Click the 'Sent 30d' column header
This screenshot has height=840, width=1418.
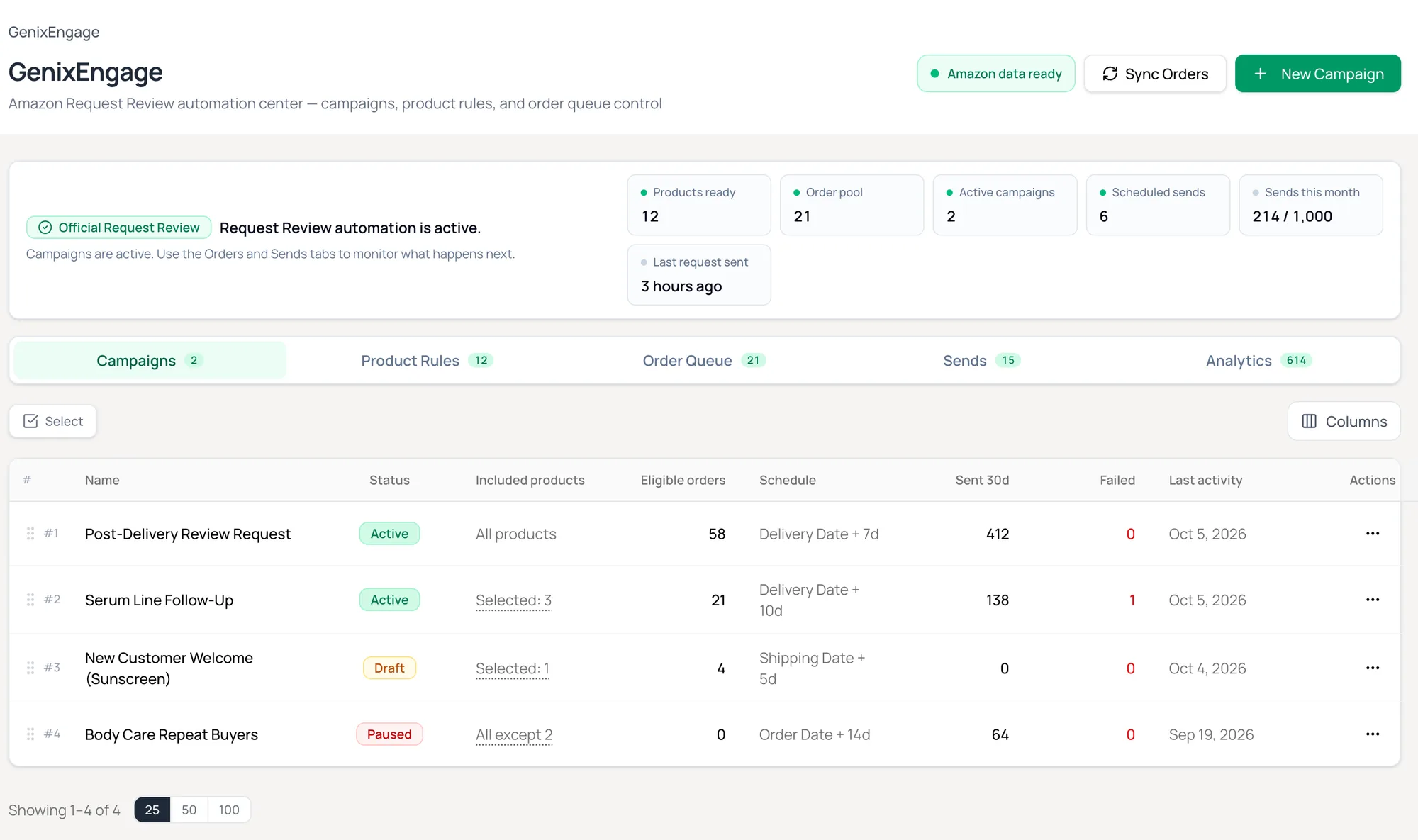(x=982, y=480)
